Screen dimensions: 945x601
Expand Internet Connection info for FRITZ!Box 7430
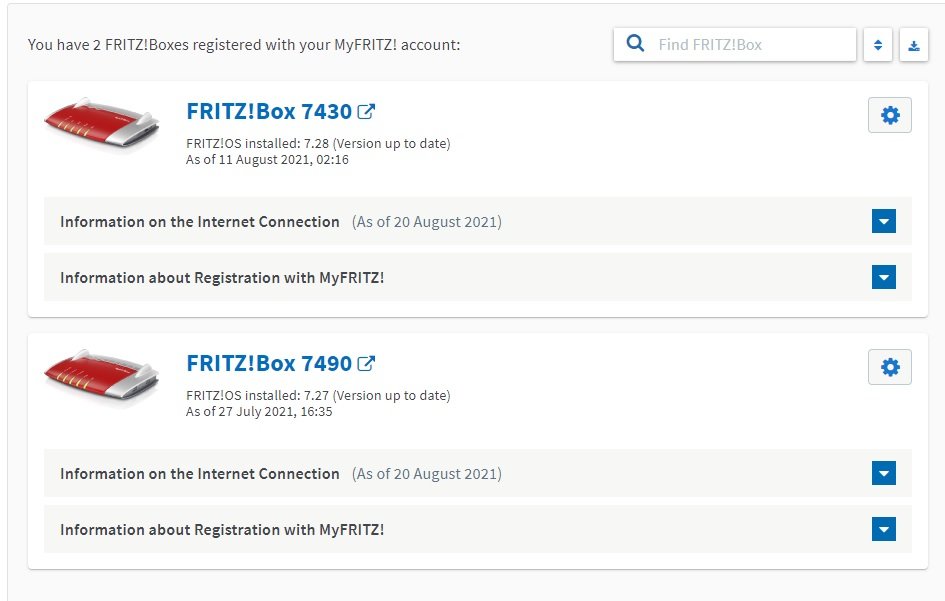tap(884, 221)
